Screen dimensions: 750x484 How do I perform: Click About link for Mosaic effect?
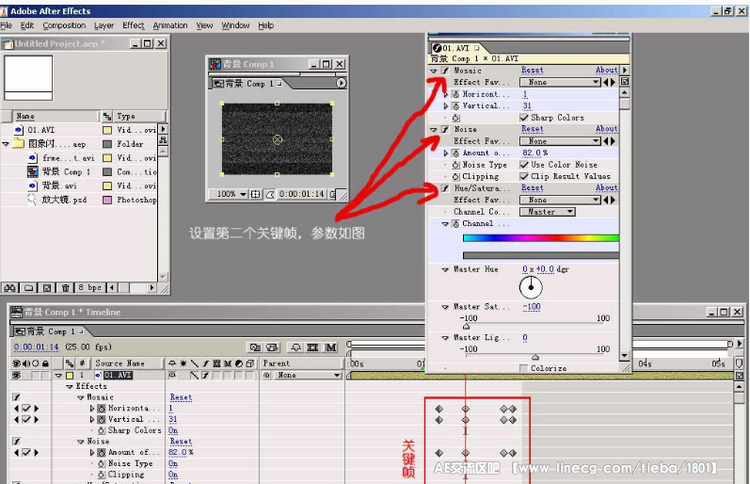click(x=607, y=70)
